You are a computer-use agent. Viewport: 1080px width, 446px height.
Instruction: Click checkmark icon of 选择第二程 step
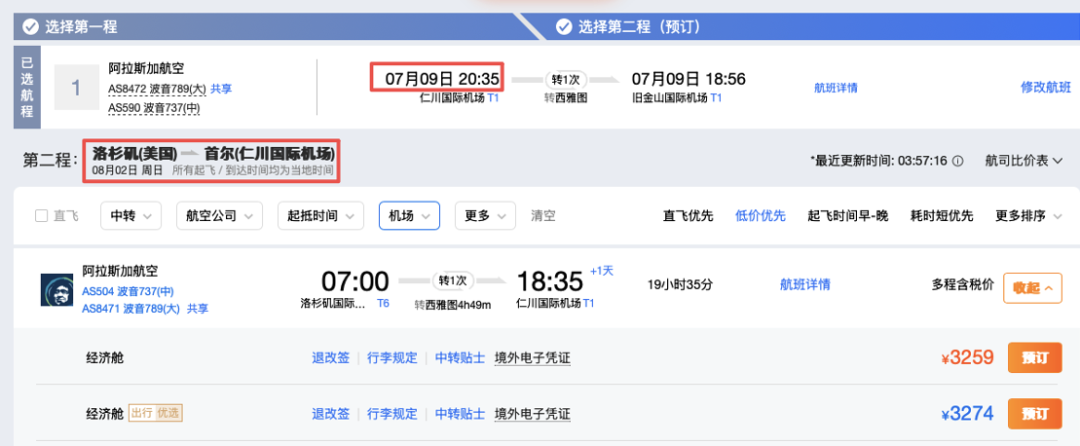[564, 27]
